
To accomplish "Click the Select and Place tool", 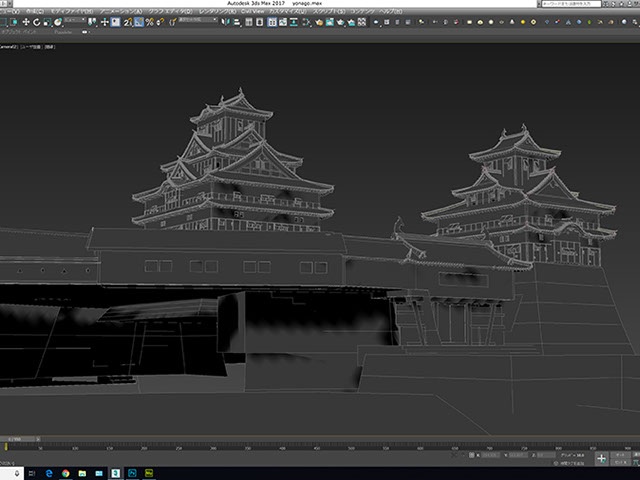I will 59,22.
